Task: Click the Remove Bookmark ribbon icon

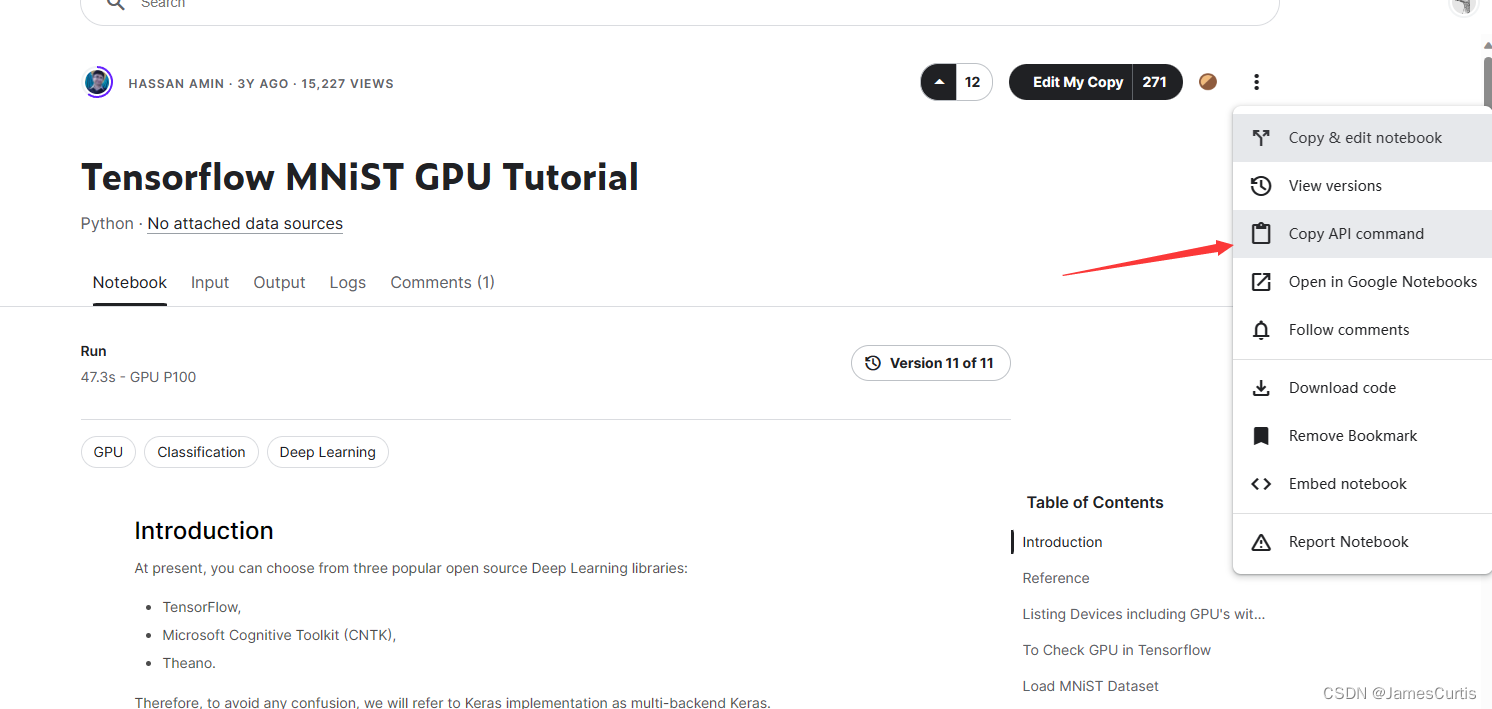Action: point(1261,436)
